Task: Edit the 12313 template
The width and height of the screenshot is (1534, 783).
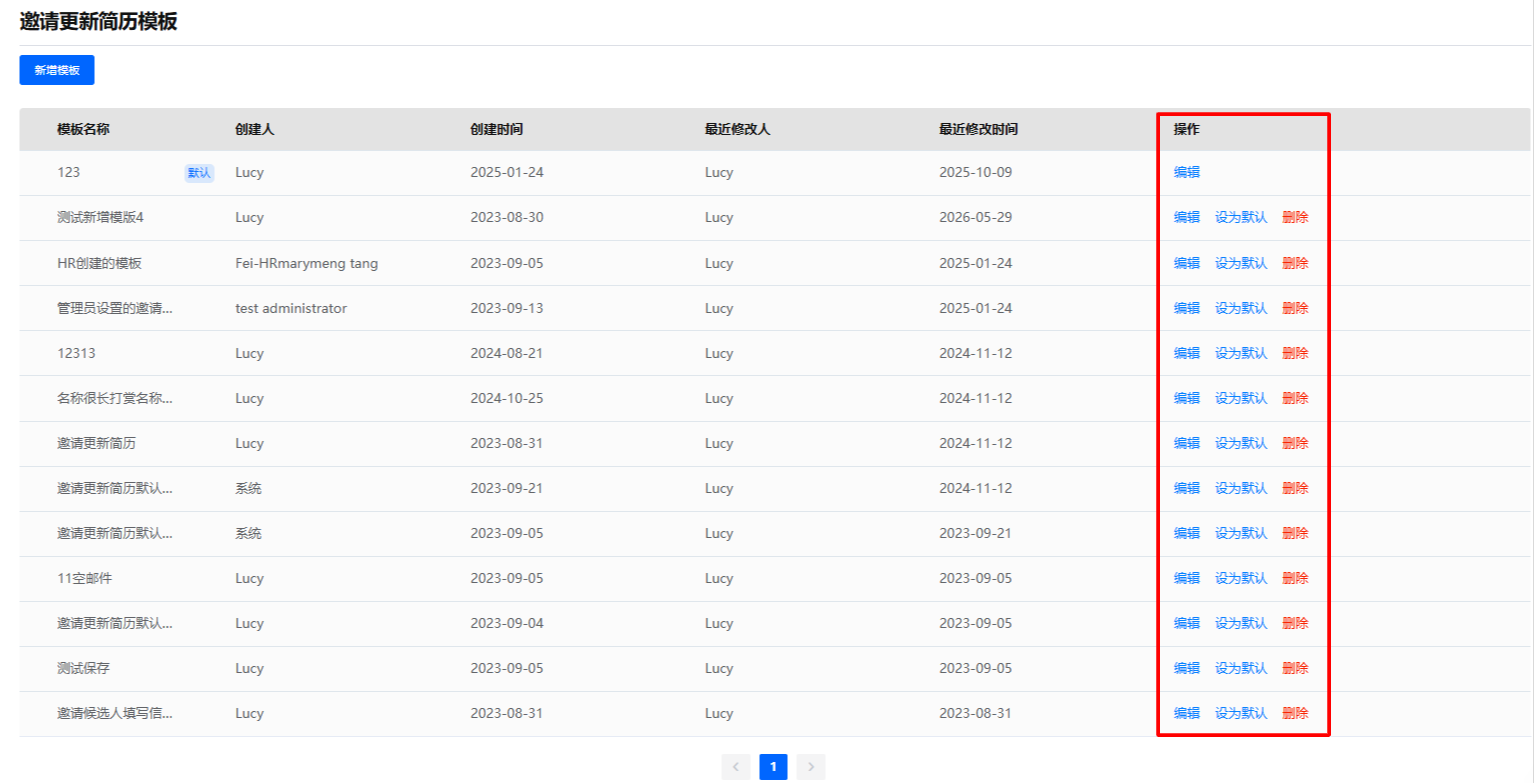Action: [x=1187, y=353]
